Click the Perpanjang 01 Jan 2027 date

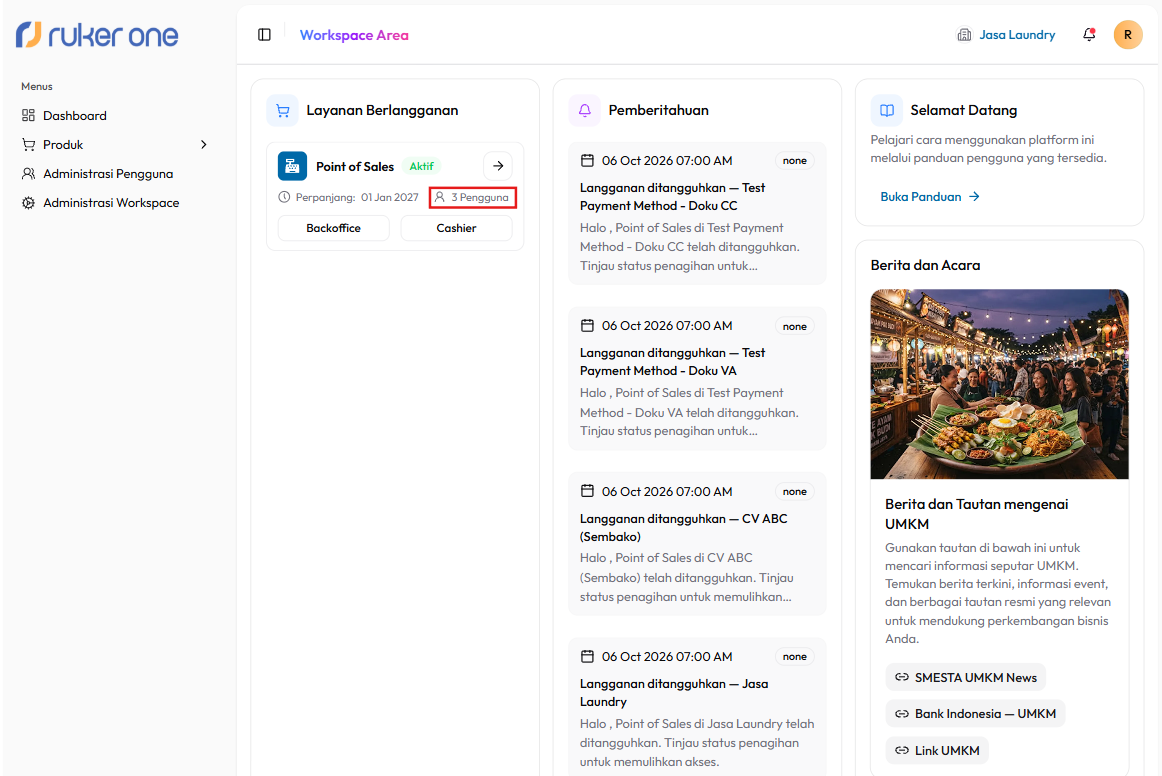pyautogui.click(x=348, y=197)
